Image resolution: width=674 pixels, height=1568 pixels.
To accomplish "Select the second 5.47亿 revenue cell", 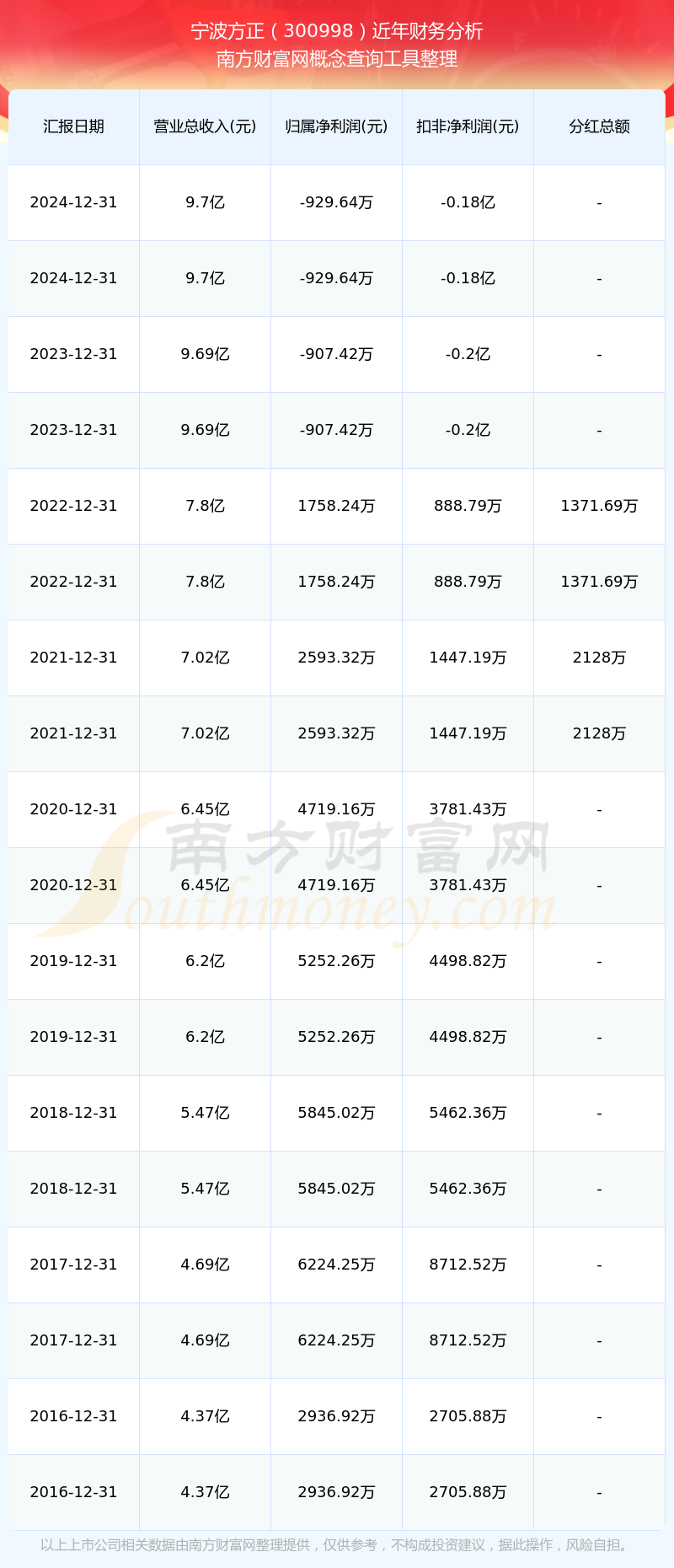I will coord(205,1189).
